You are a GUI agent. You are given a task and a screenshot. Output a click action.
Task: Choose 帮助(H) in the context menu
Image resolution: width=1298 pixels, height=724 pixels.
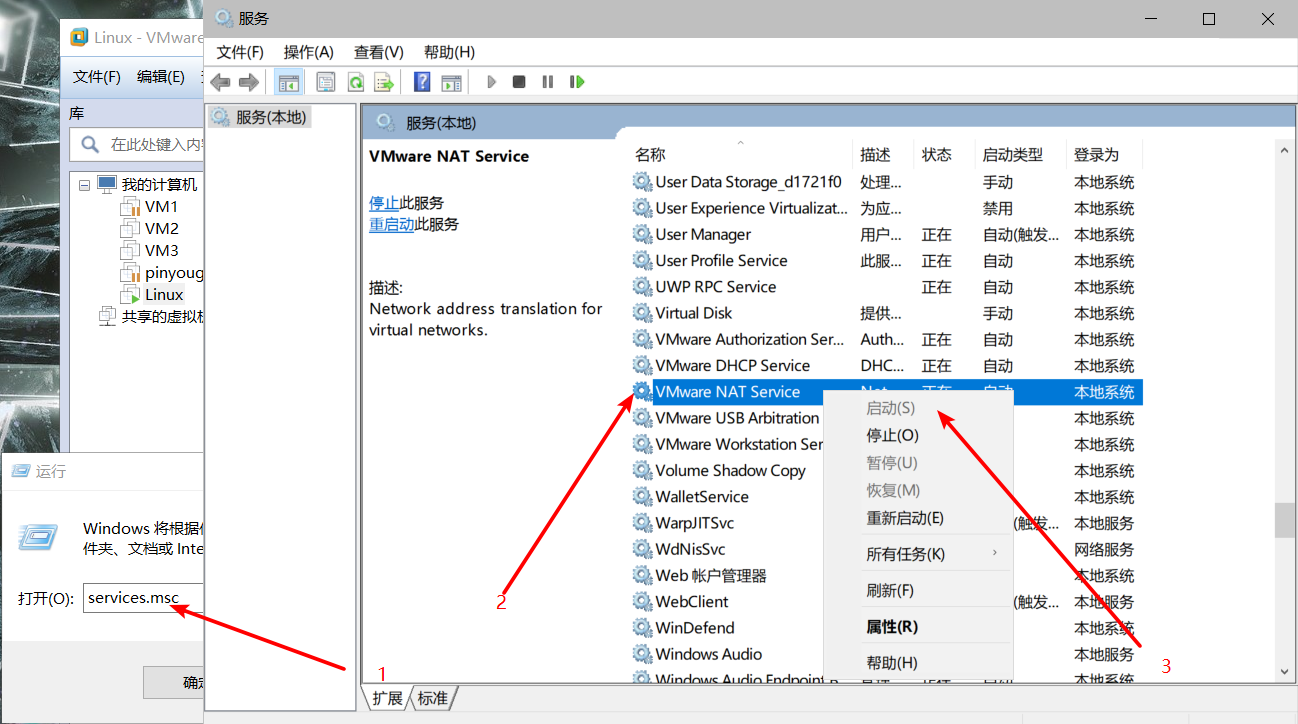[918, 663]
